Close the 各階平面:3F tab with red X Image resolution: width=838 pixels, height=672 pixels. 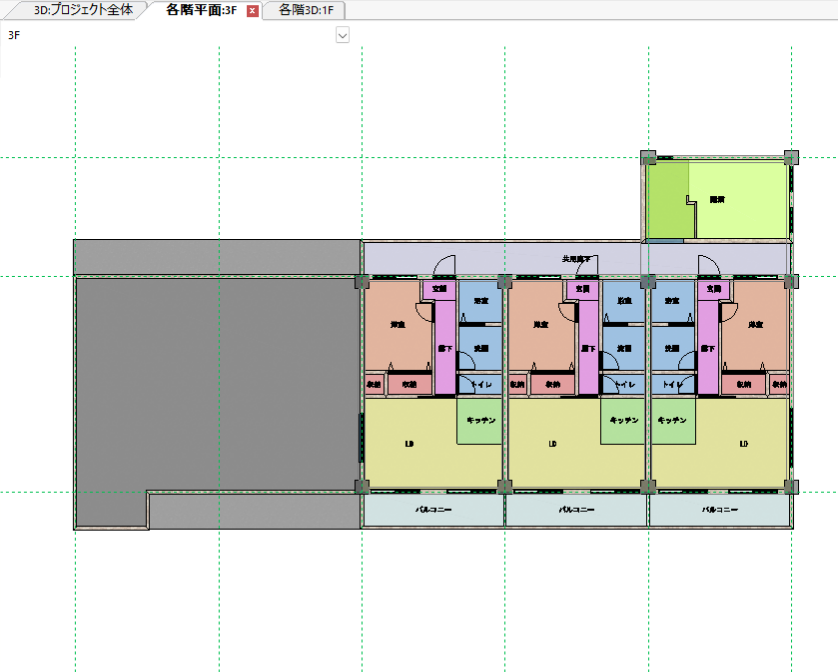[252, 11]
